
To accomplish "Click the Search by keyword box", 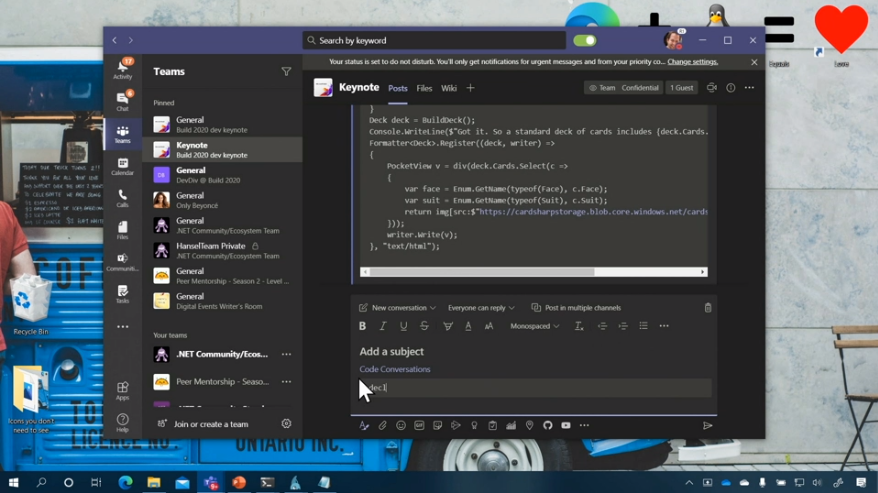I will click(x=435, y=40).
